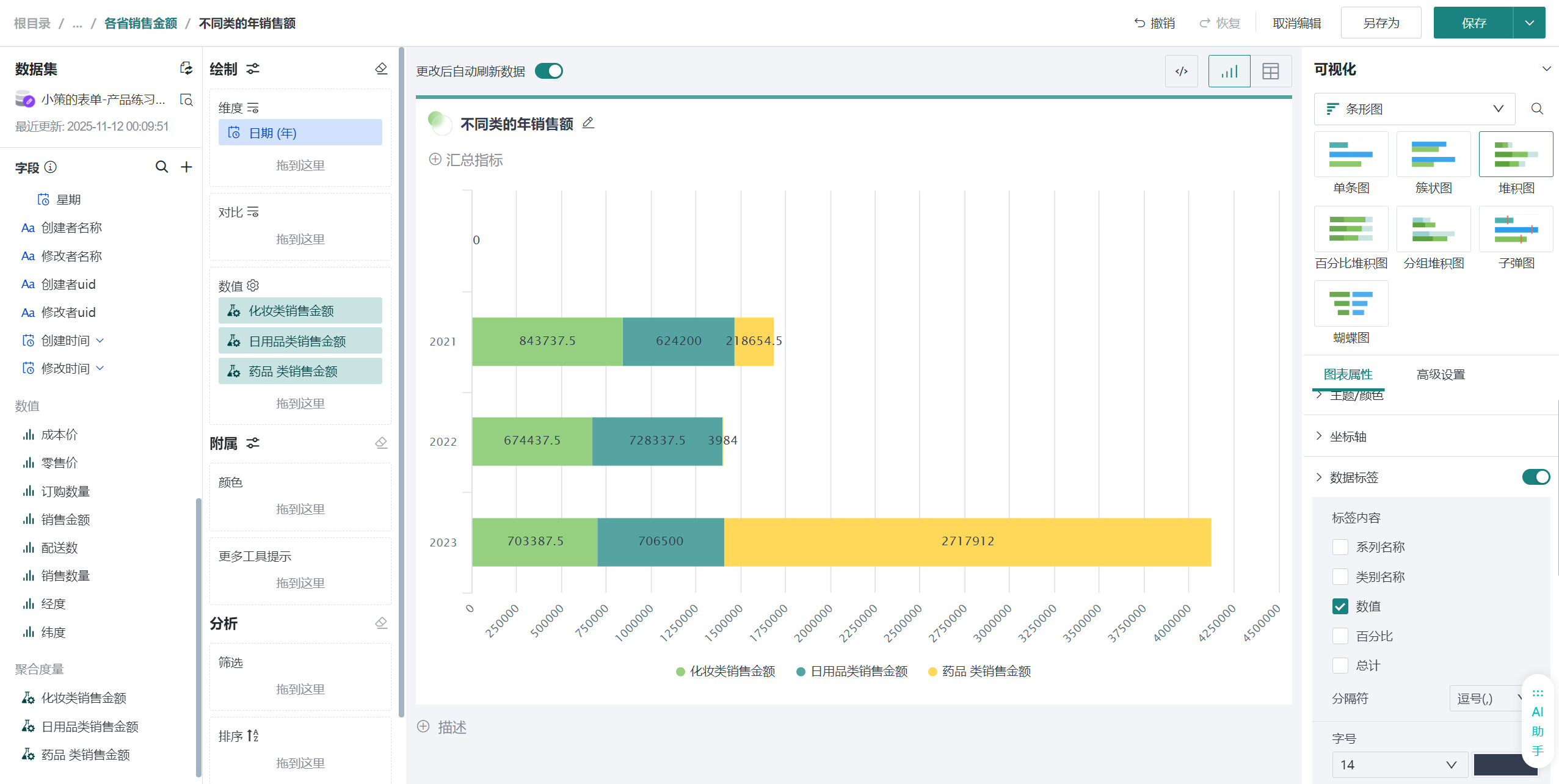Check the 百分比 label checkbox

tap(1340, 636)
